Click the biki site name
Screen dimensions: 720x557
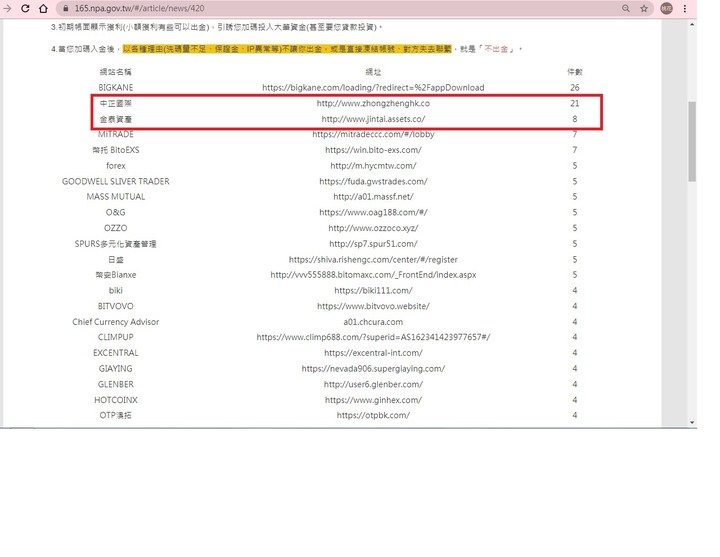click(x=116, y=290)
